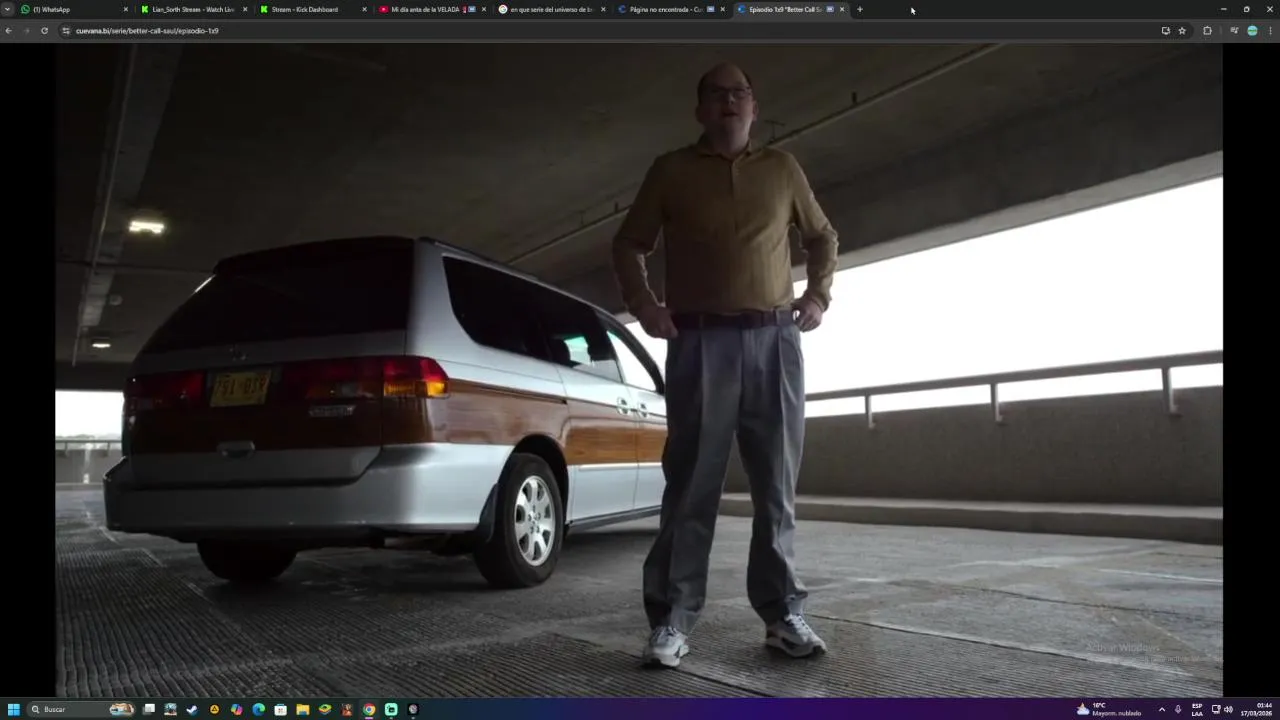
Task: View site information icon in address bar
Action: pos(66,31)
